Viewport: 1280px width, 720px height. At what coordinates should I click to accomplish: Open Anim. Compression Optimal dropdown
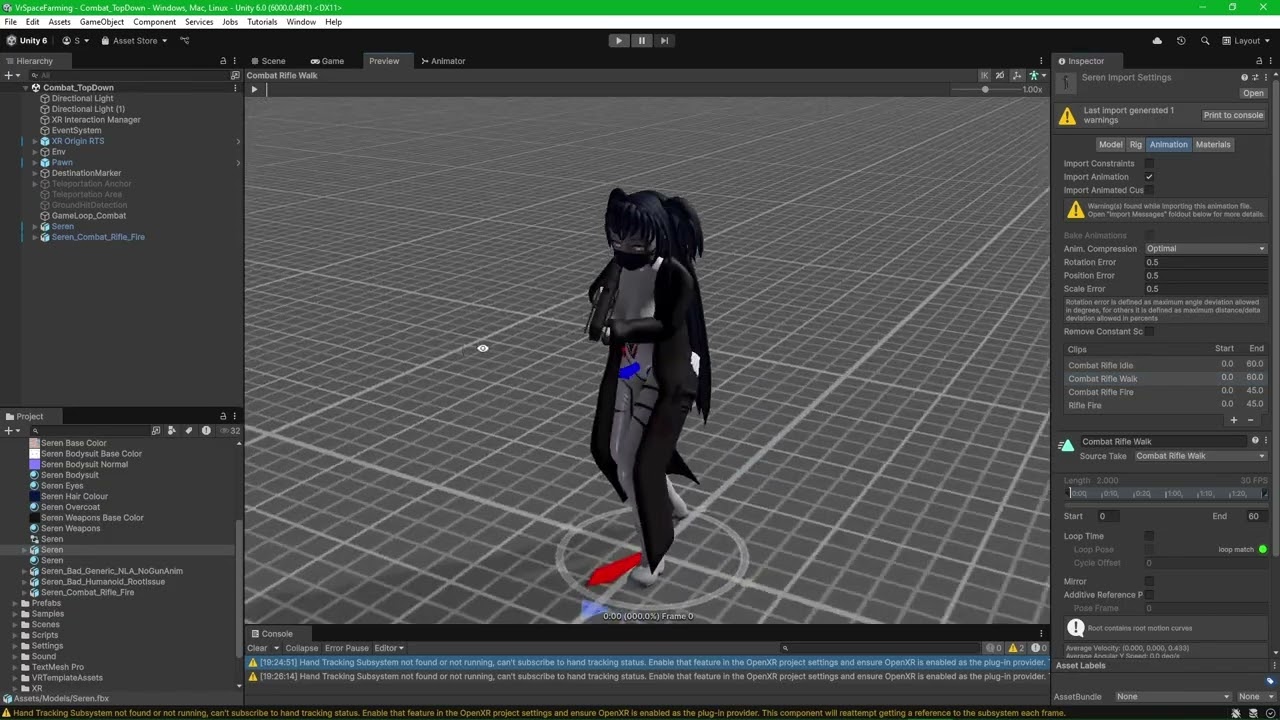pyautogui.click(x=1206, y=249)
